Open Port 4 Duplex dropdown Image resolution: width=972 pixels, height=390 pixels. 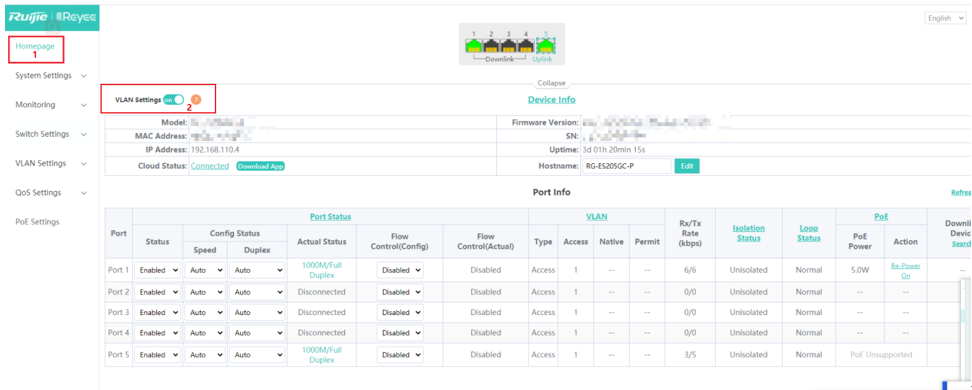click(257, 333)
